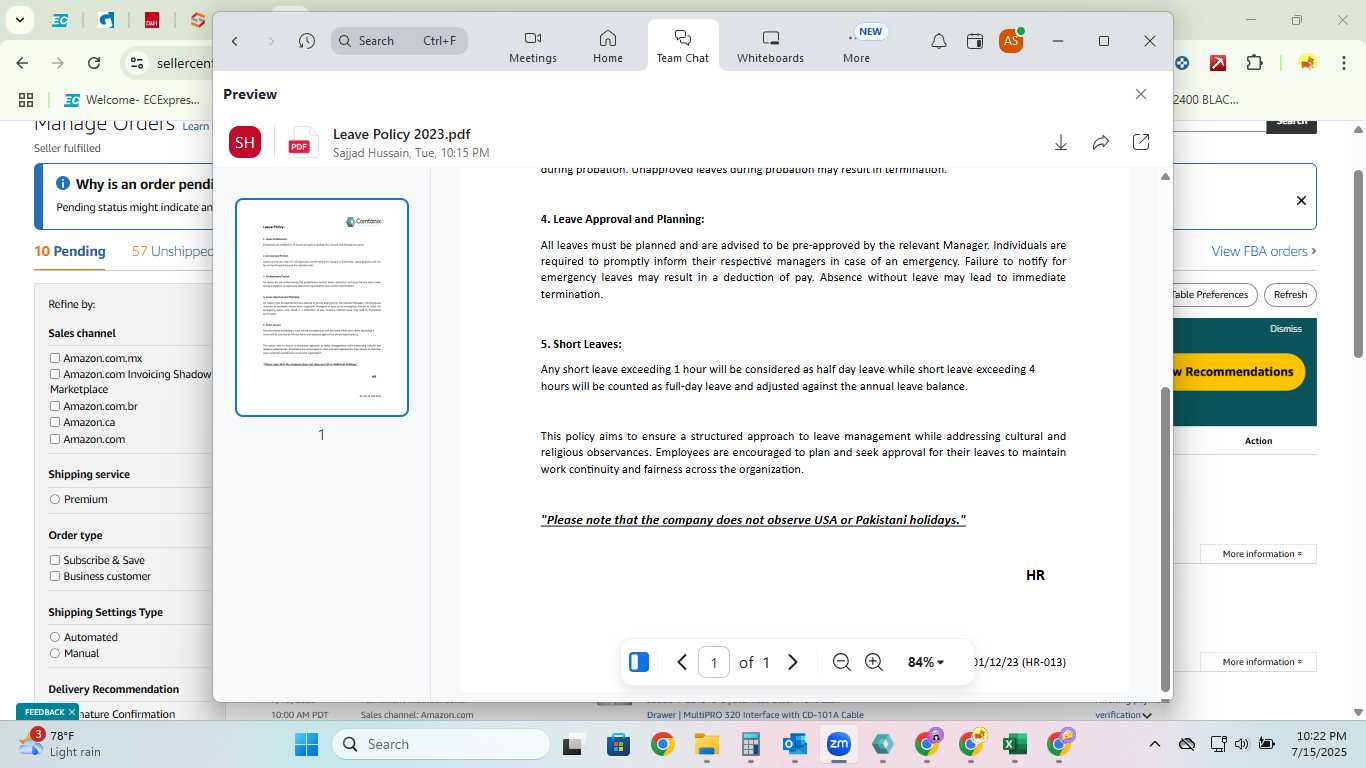Open Chrome's tab search dropdown

20,20
